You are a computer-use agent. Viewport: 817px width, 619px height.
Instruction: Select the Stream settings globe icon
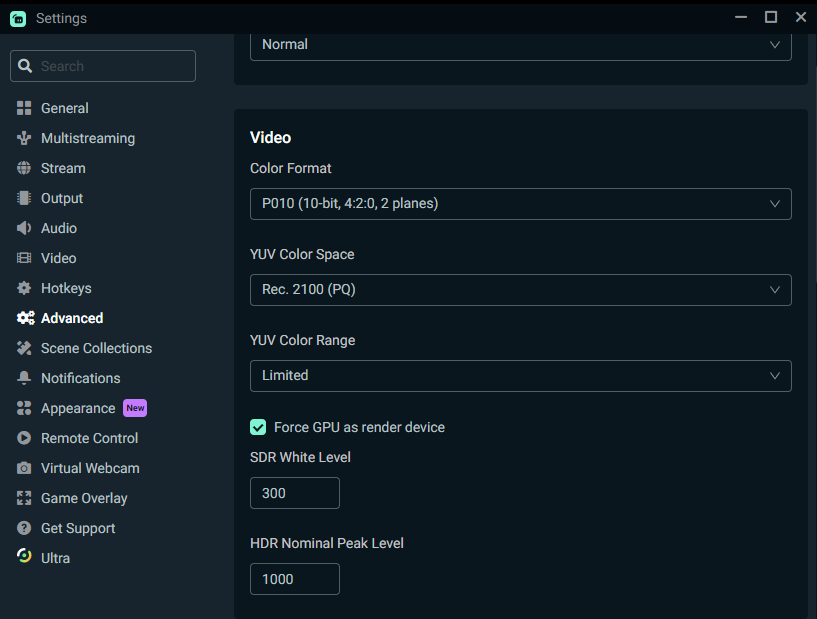point(22,168)
